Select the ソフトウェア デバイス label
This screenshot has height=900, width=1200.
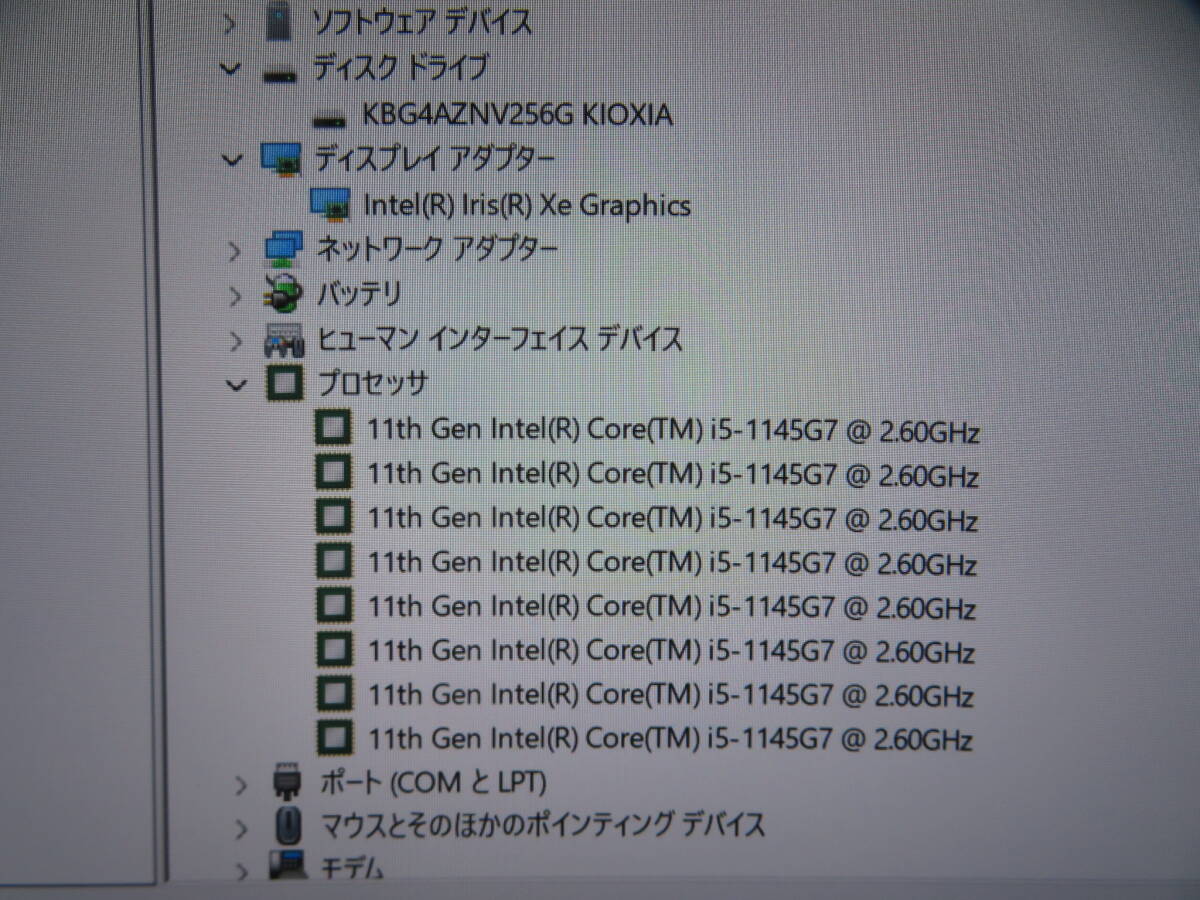pyautogui.click(x=423, y=22)
